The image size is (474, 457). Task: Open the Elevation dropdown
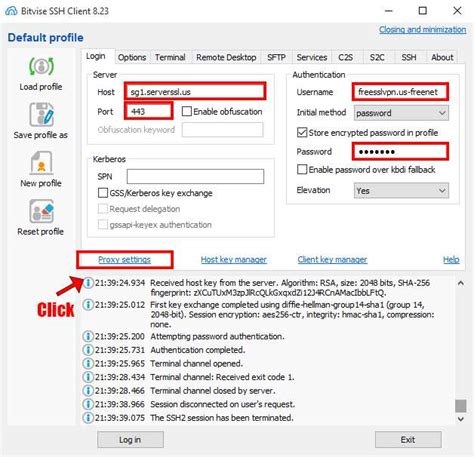[401, 191]
